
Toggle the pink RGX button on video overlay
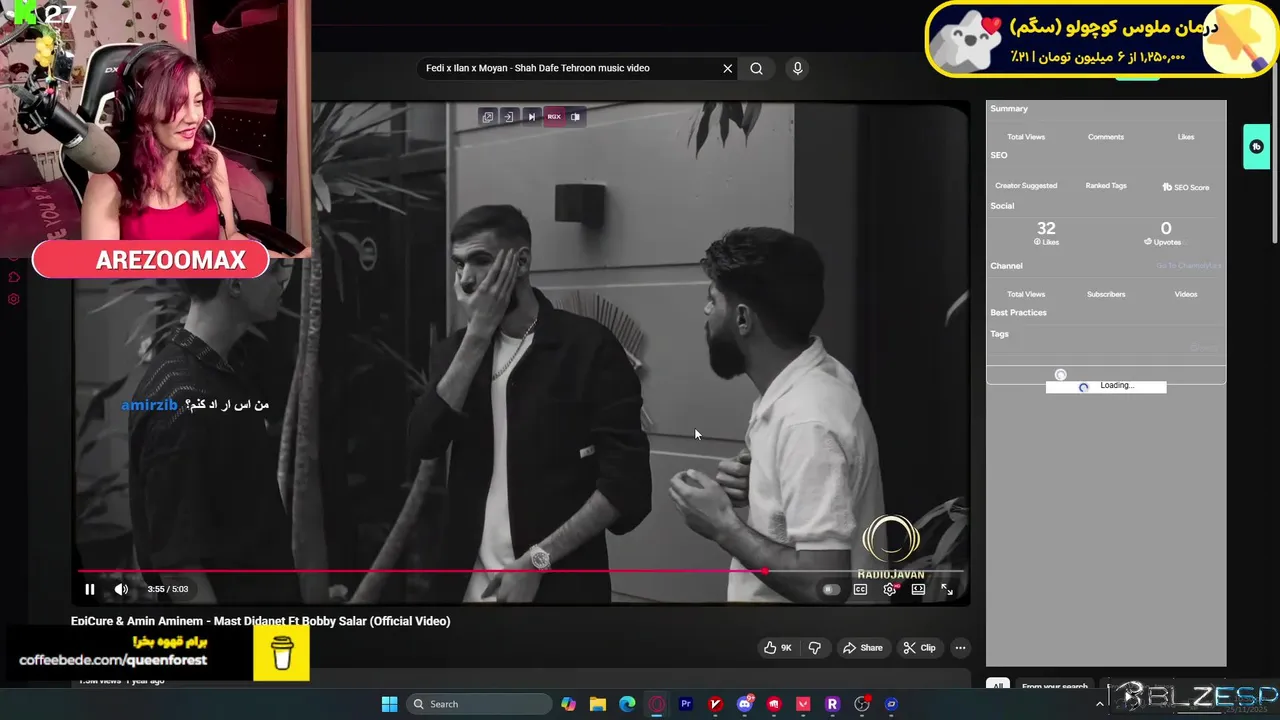554,117
